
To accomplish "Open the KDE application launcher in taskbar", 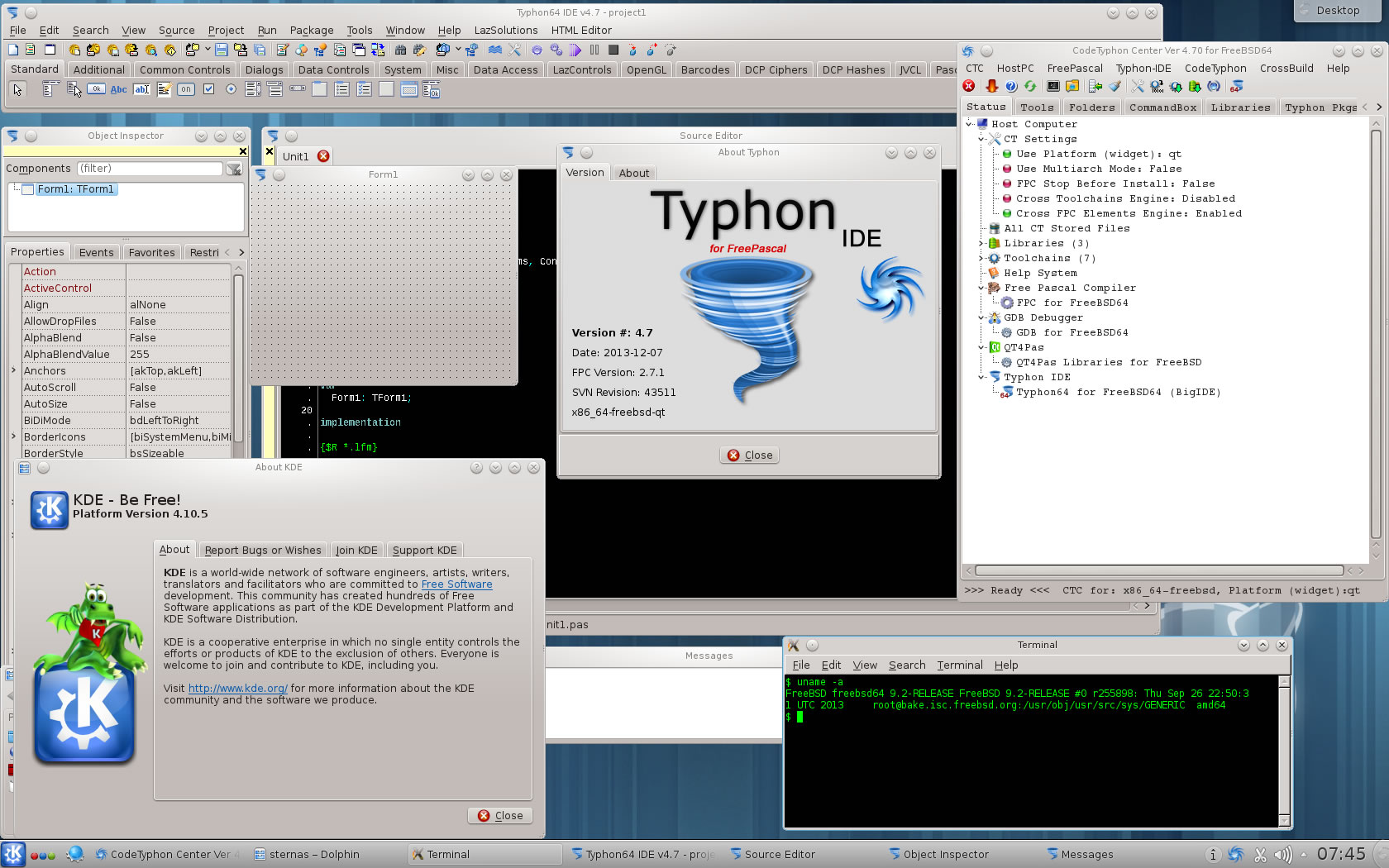I will pos(13,854).
